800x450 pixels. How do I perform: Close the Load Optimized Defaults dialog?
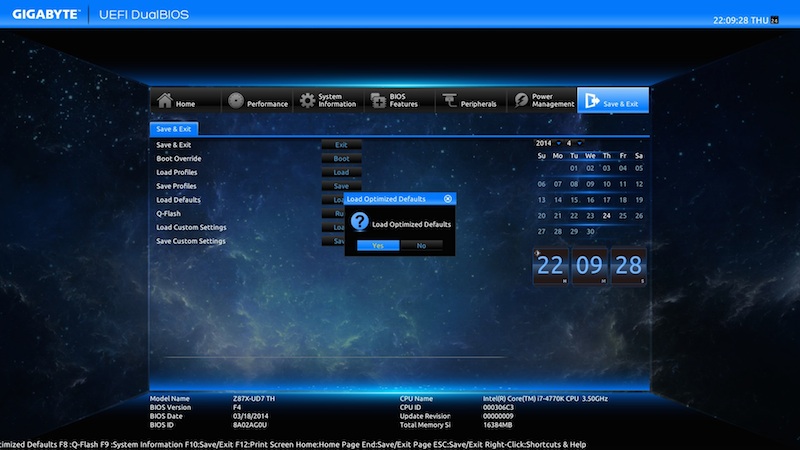coord(448,198)
